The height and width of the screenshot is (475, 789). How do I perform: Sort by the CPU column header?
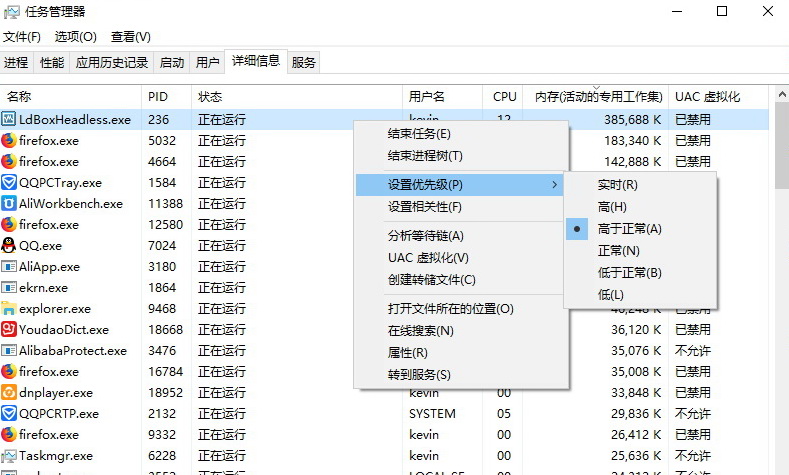[503, 97]
